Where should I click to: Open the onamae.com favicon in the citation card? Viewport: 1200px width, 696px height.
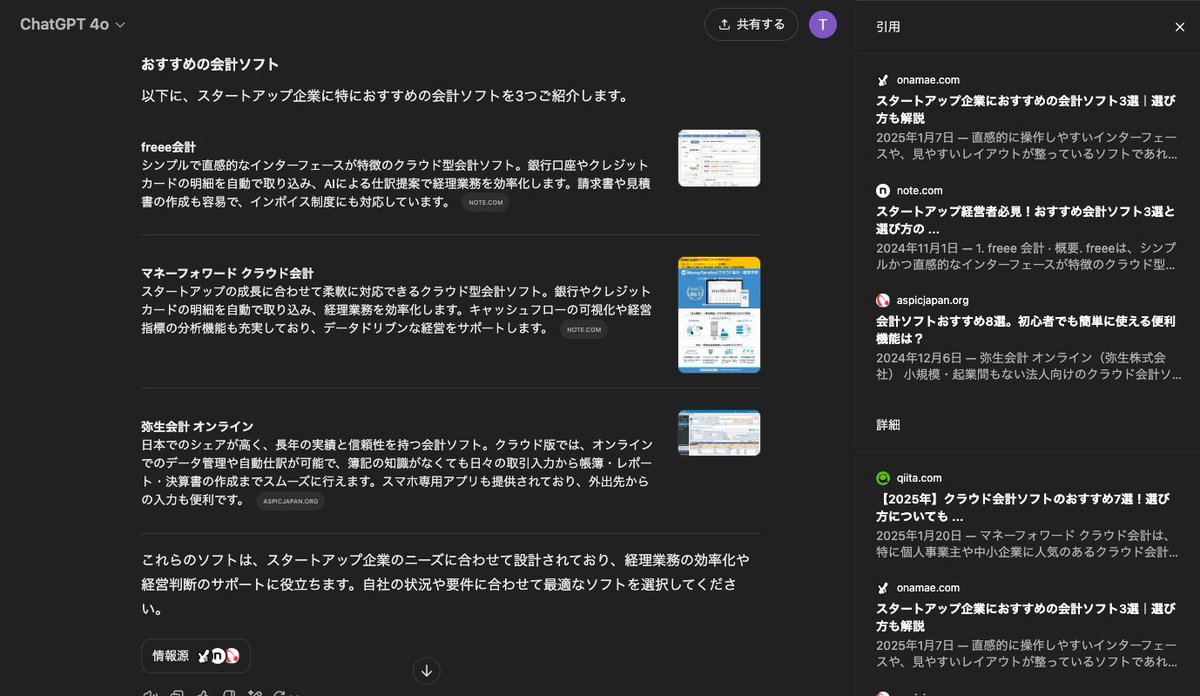pyautogui.click(x=884, y=79)
